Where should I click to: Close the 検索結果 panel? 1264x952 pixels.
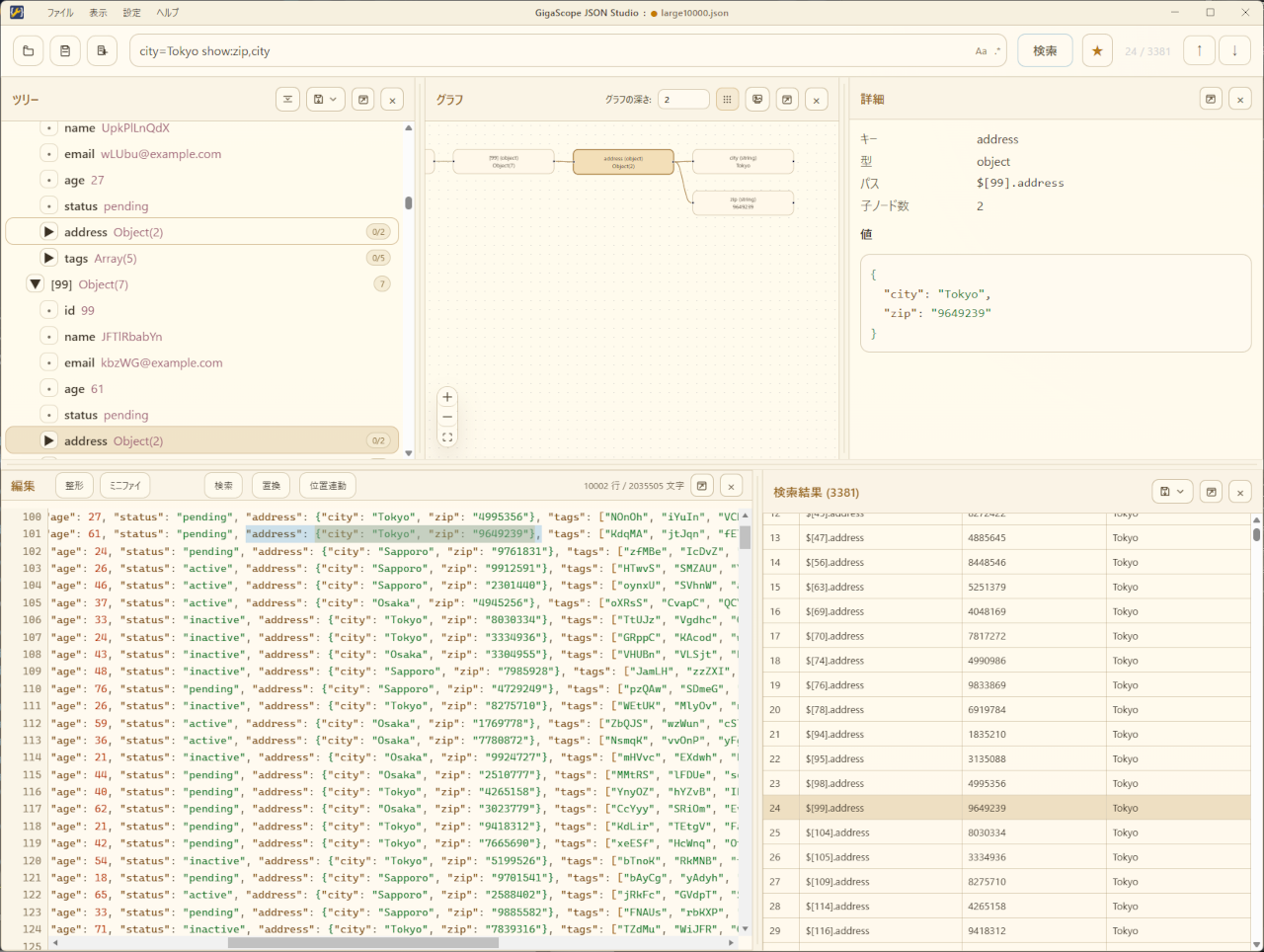click(1240, 492)
